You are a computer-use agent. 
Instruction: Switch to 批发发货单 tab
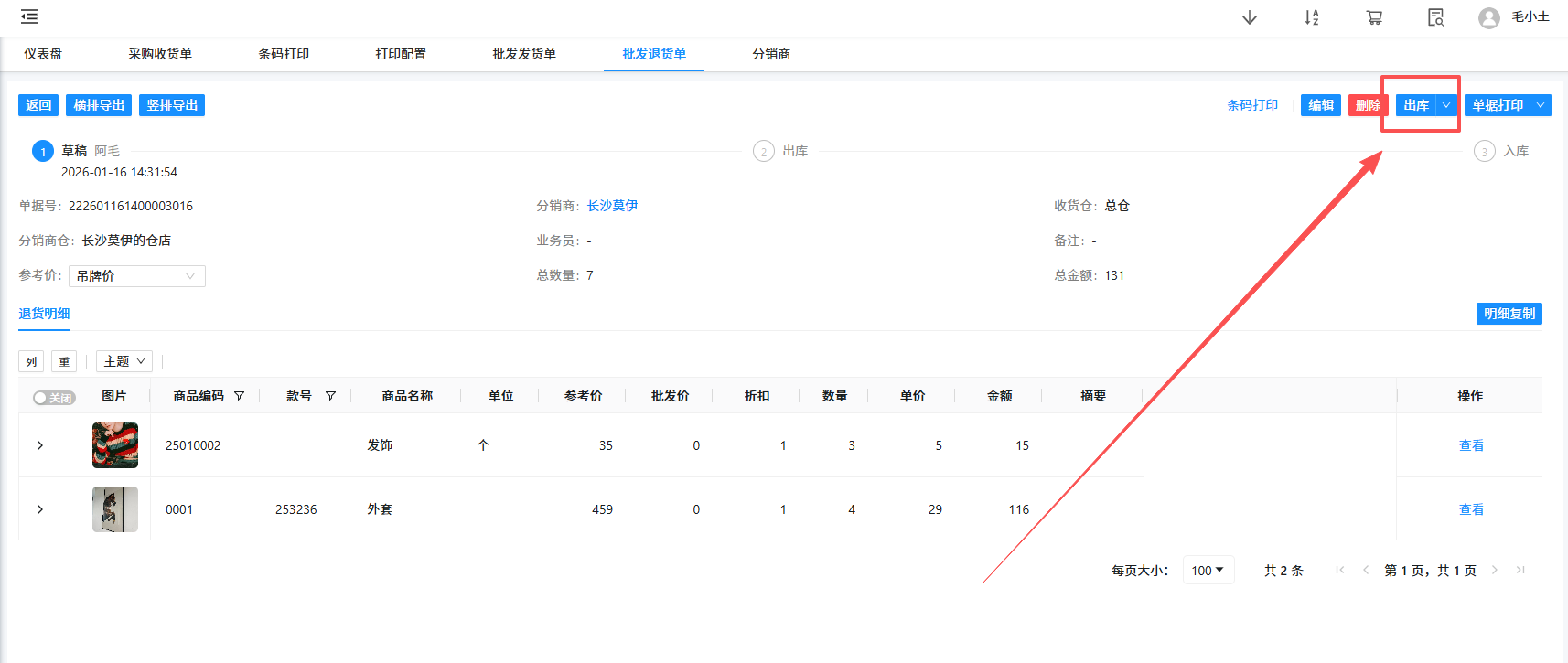click(x=524, y=54)
